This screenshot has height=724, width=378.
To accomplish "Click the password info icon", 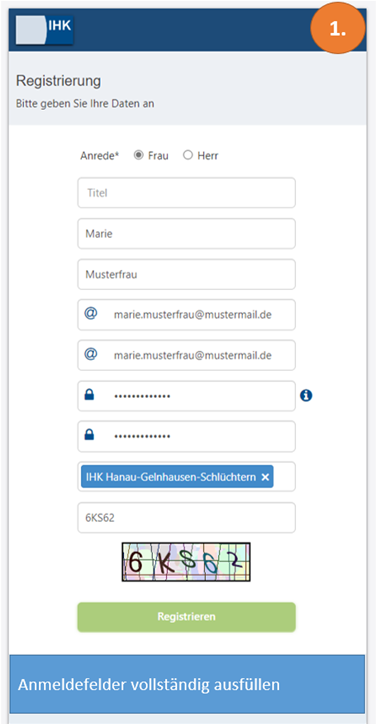I will pos(306,396).
